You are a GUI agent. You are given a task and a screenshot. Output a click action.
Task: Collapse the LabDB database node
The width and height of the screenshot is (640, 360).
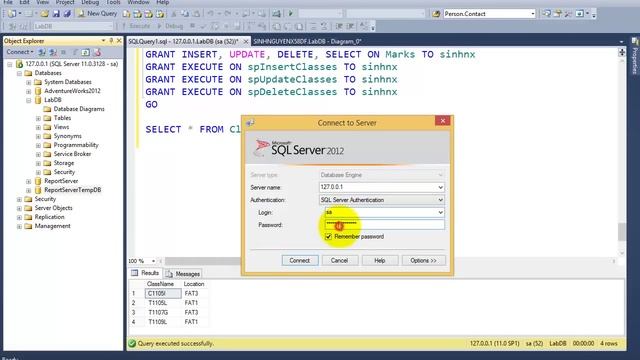pyautogui.click(x=29, y=100)
